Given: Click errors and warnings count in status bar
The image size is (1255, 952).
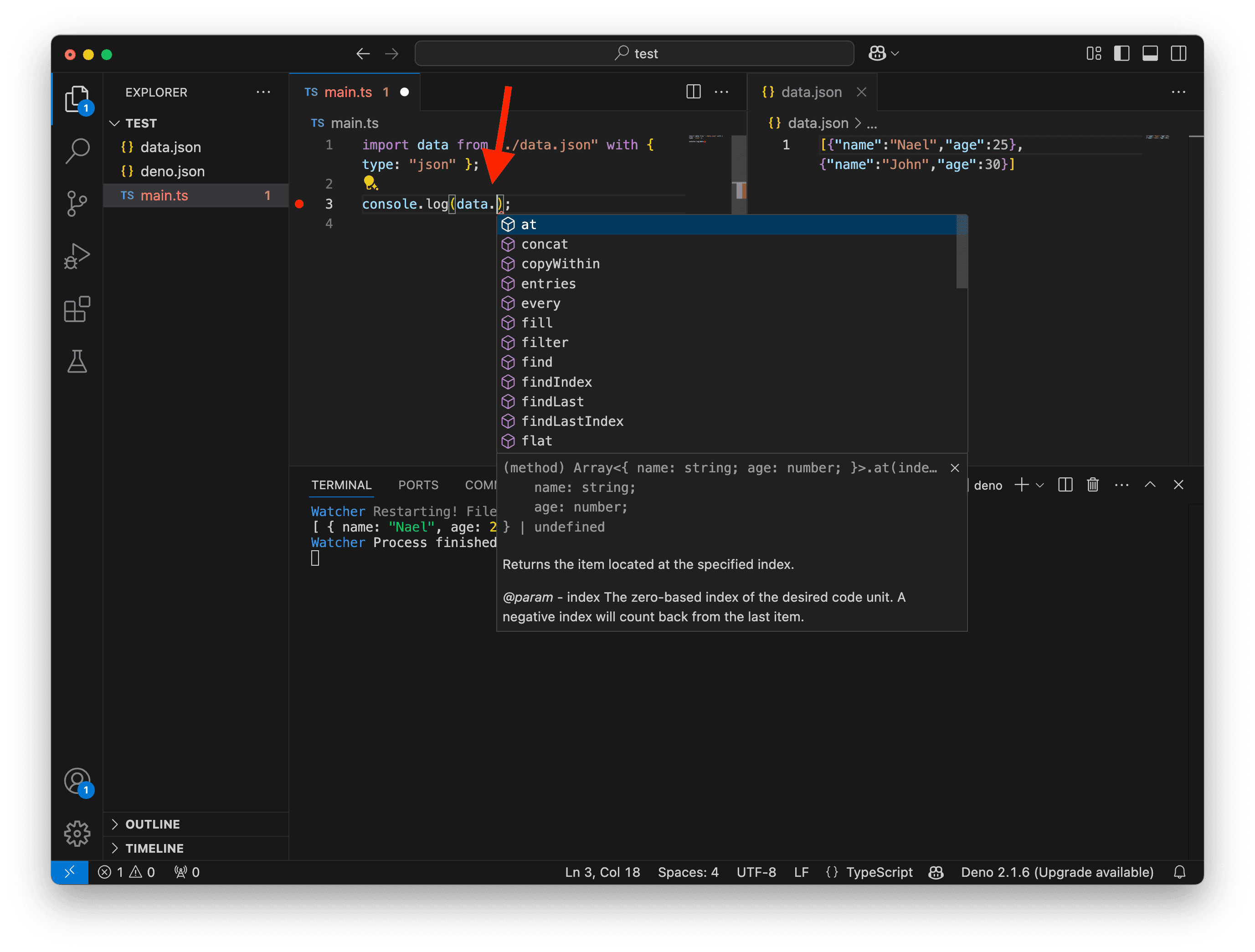Looking at the screenshot, I should [127, 872].
